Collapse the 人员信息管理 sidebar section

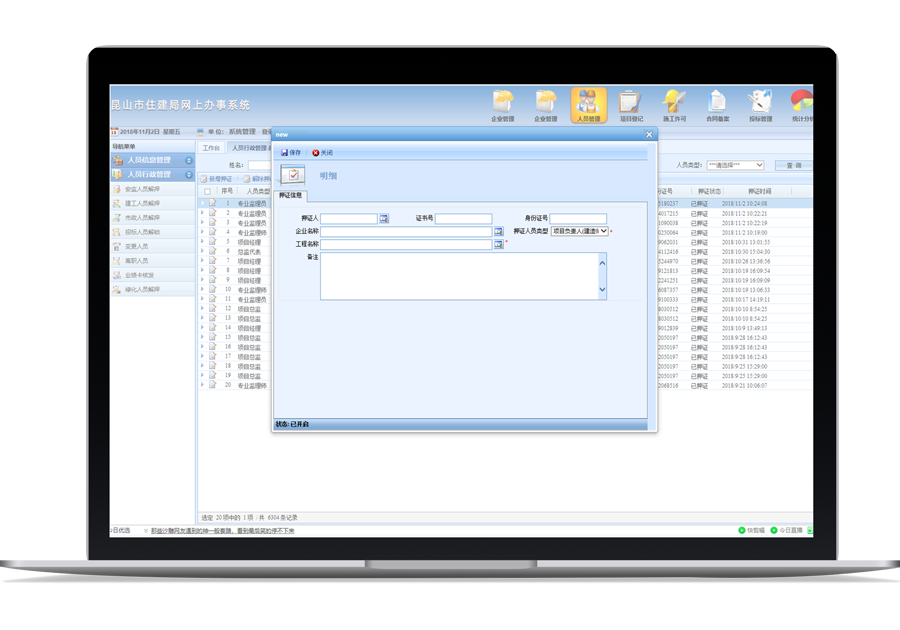(x=189, y=160)
